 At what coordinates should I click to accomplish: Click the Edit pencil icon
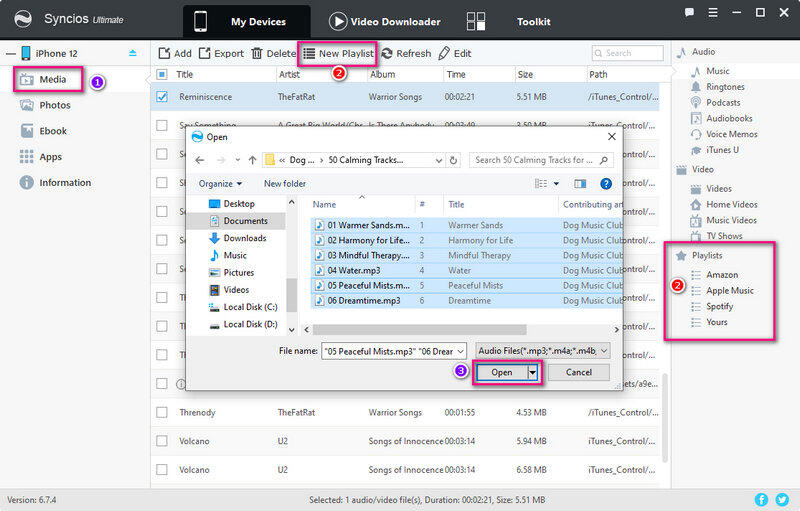(444, 53)
